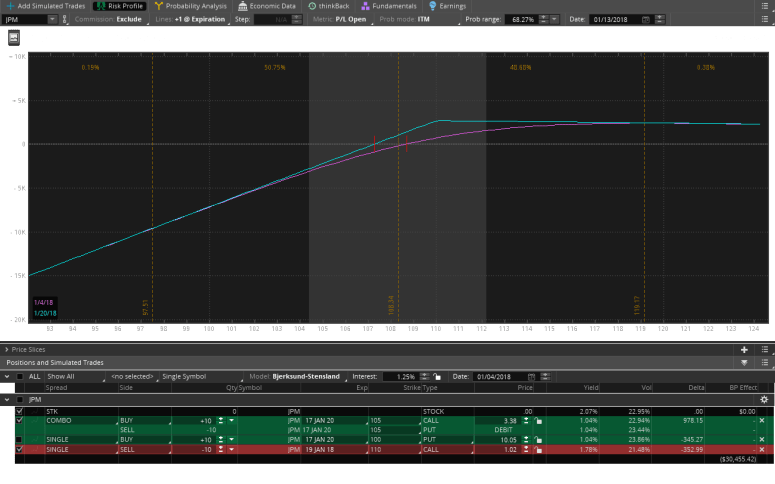Uncheck the COMBO trade checkbox
Viewport: 775px width, 484px height.
tap(19, 421)
